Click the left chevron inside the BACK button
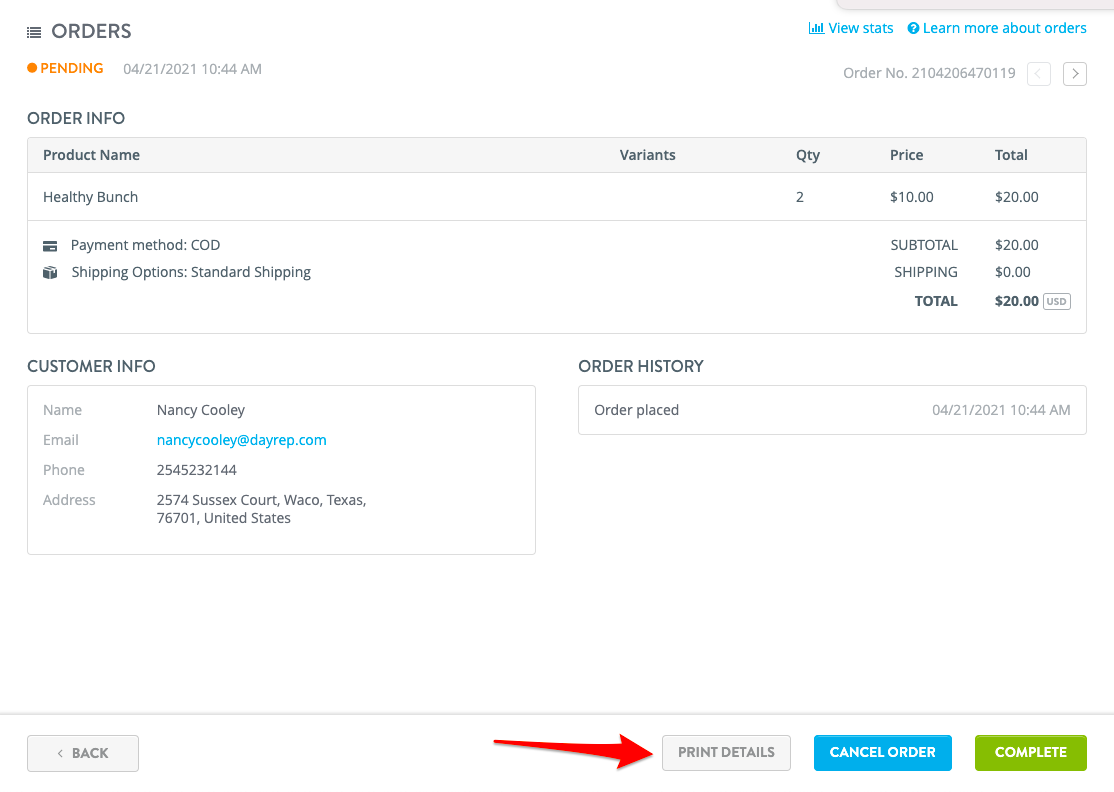 tap(61, 752)
